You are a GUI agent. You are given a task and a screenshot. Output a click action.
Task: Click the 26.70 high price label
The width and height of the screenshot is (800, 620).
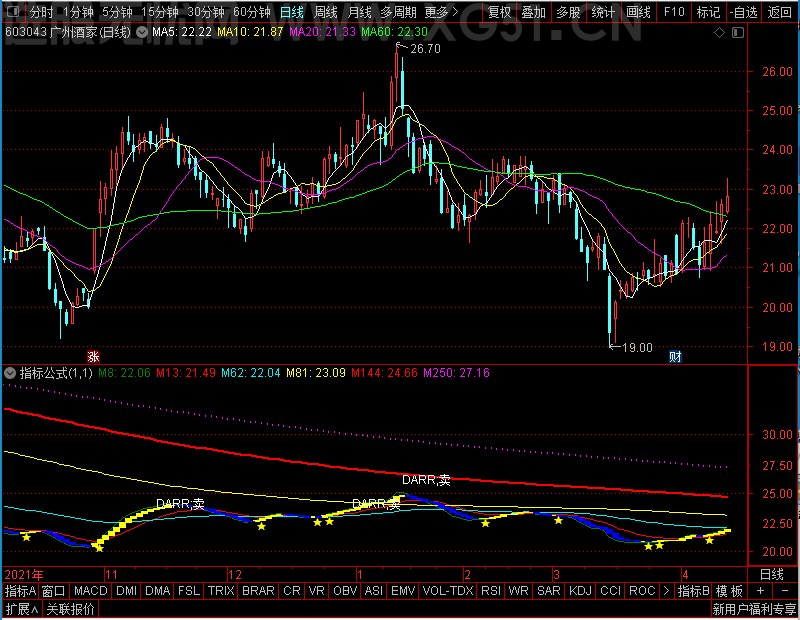point(426,49)
